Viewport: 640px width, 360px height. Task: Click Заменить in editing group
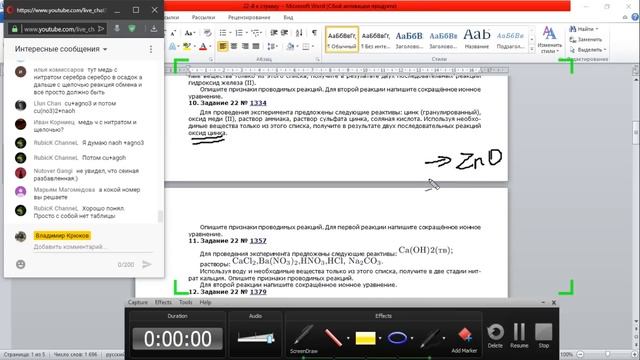[586, 40]
